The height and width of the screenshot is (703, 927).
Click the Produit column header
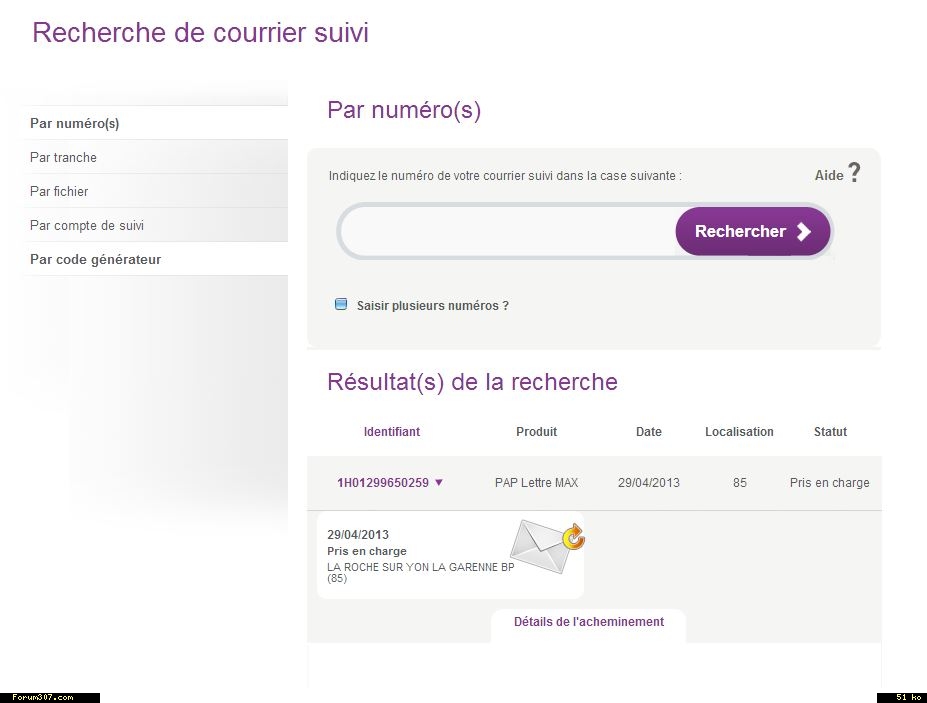click(x=536, y=432)
